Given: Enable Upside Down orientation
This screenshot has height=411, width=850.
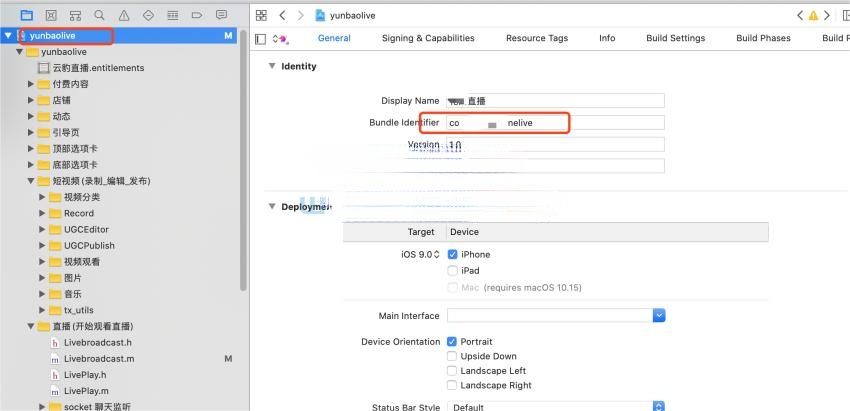Looking at the screenshot, I should coord(452,356).
